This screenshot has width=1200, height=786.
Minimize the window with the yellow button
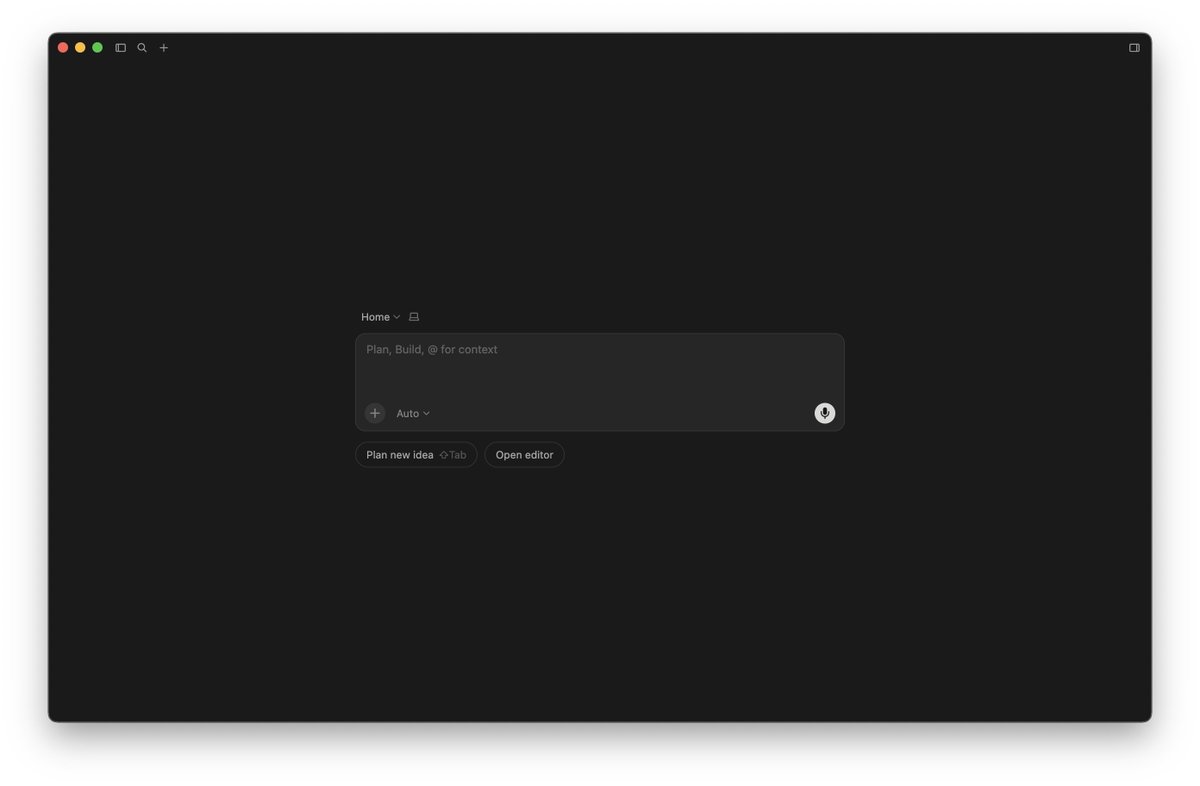click(x=80, y=48)
